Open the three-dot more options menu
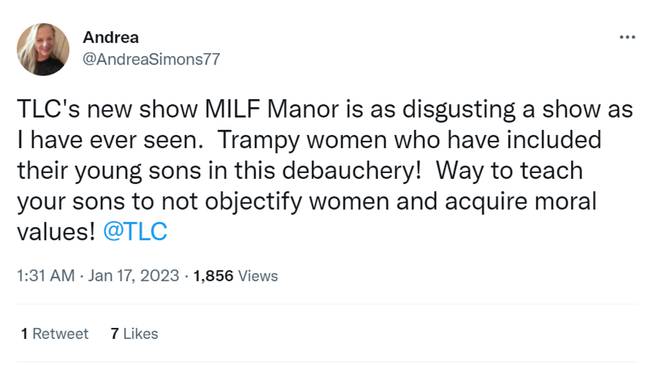The height and width of the screenshot is (365, 648). [x=627, y=37]
